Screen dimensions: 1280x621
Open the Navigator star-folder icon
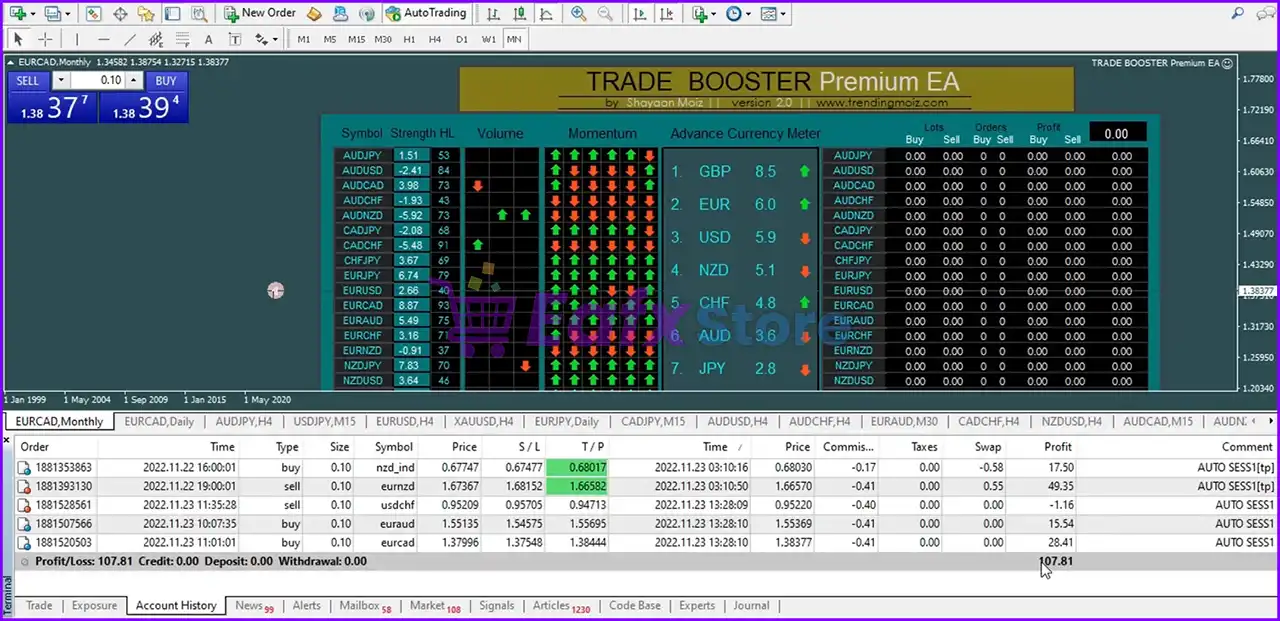(146, 13)
